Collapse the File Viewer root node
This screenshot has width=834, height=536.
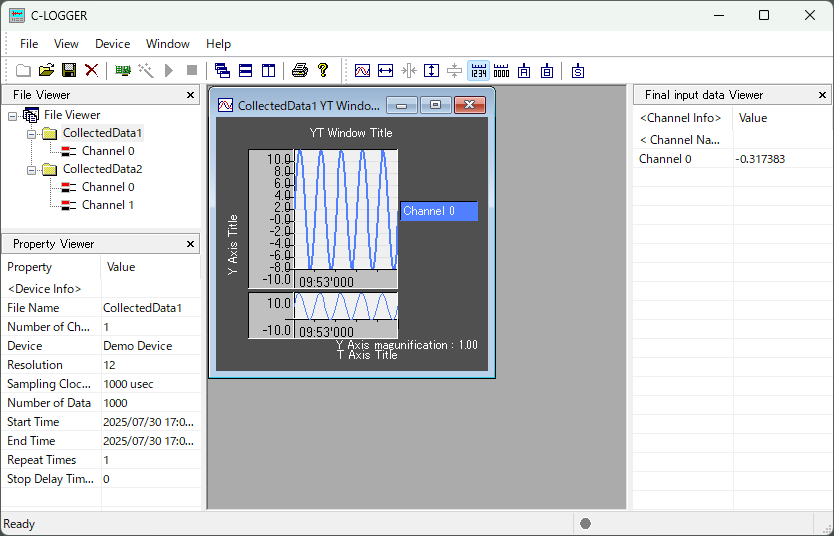pos(13,115)
